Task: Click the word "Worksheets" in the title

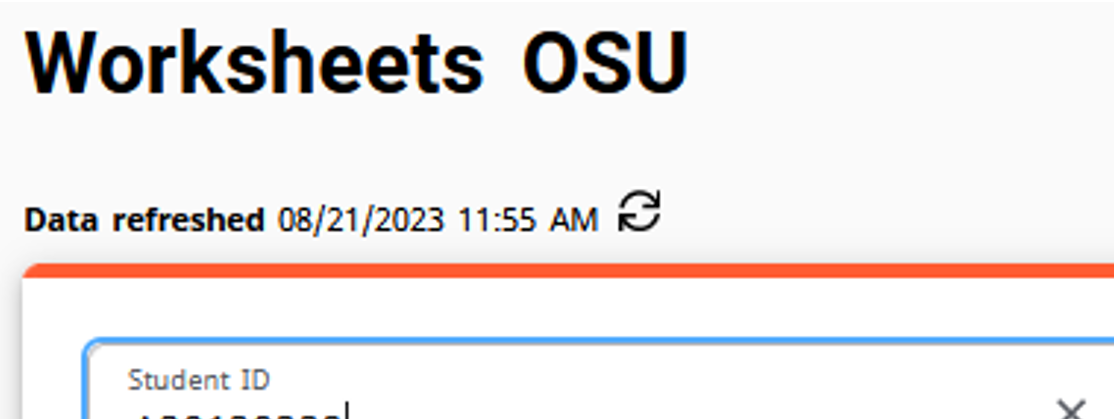Action: pyautogui.click(x=254, y=64)
